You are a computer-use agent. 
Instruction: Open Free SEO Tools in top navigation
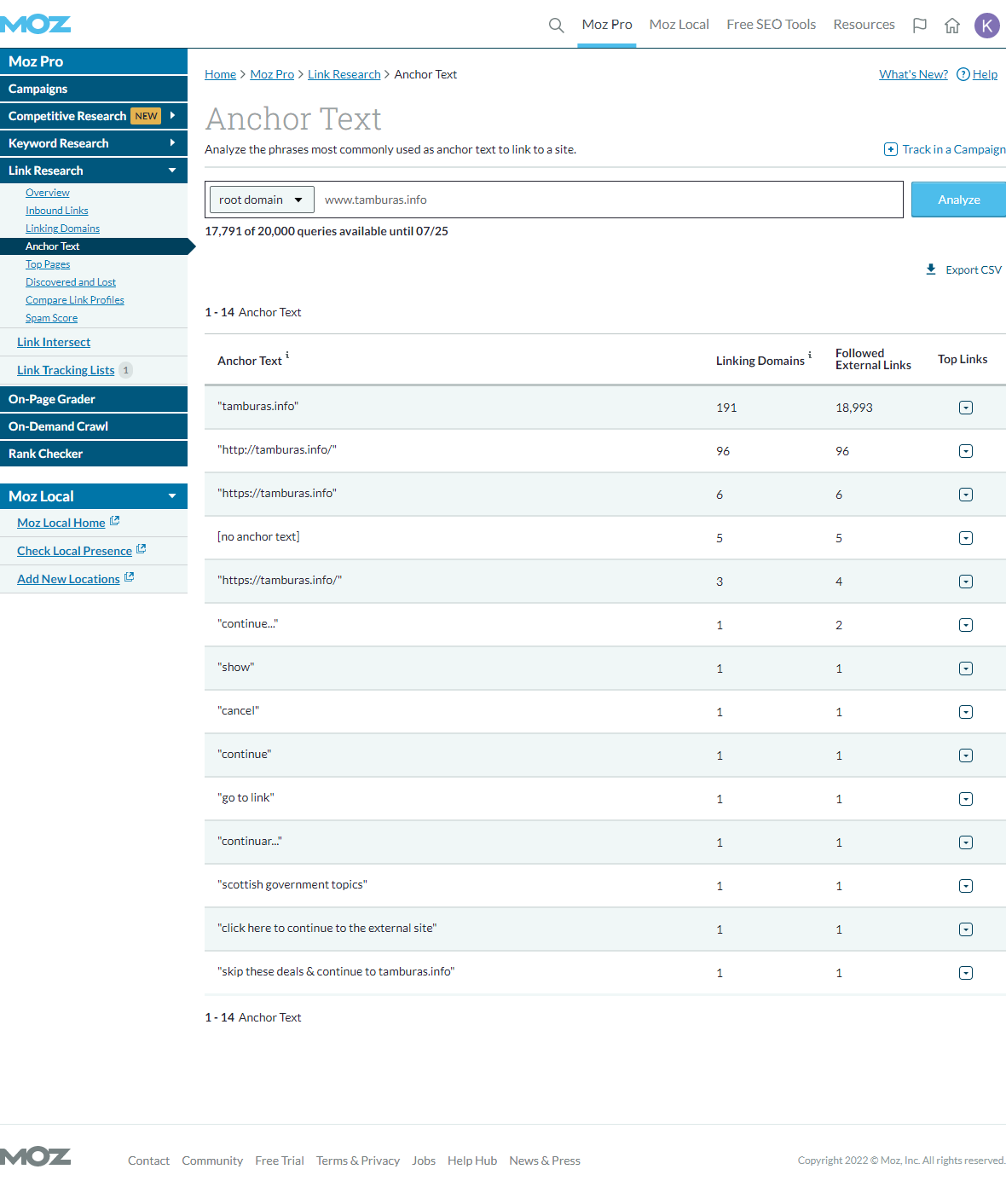click(772, 25)
